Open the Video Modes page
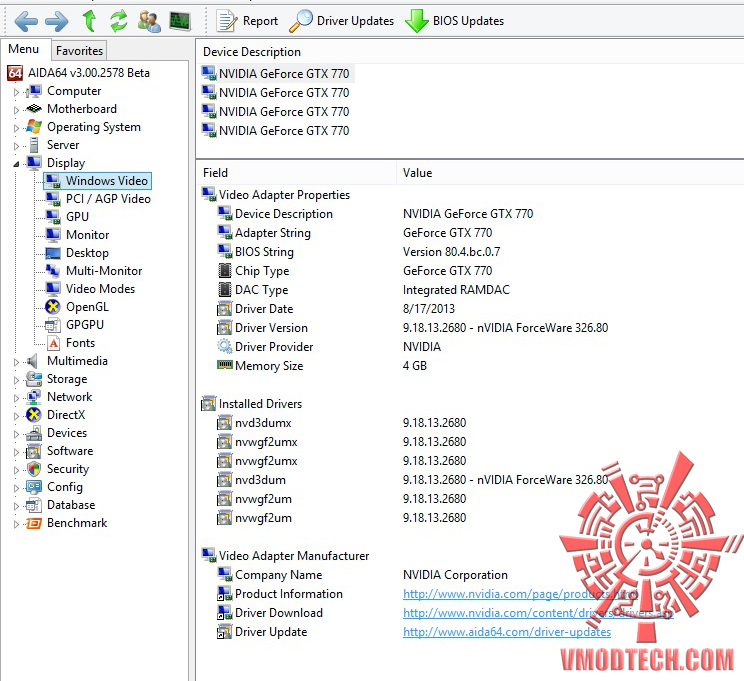This screenshot has height=681, width=744. tap(90, 289)
